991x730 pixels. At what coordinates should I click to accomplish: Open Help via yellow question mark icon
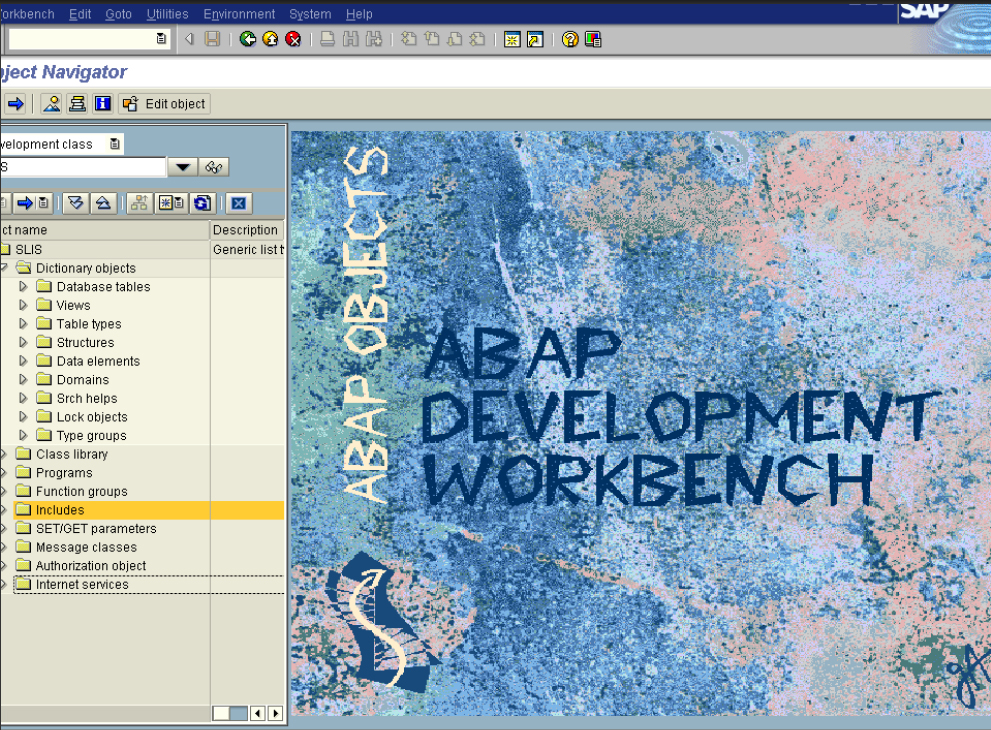pyautogui.click(x=570, y=39)
